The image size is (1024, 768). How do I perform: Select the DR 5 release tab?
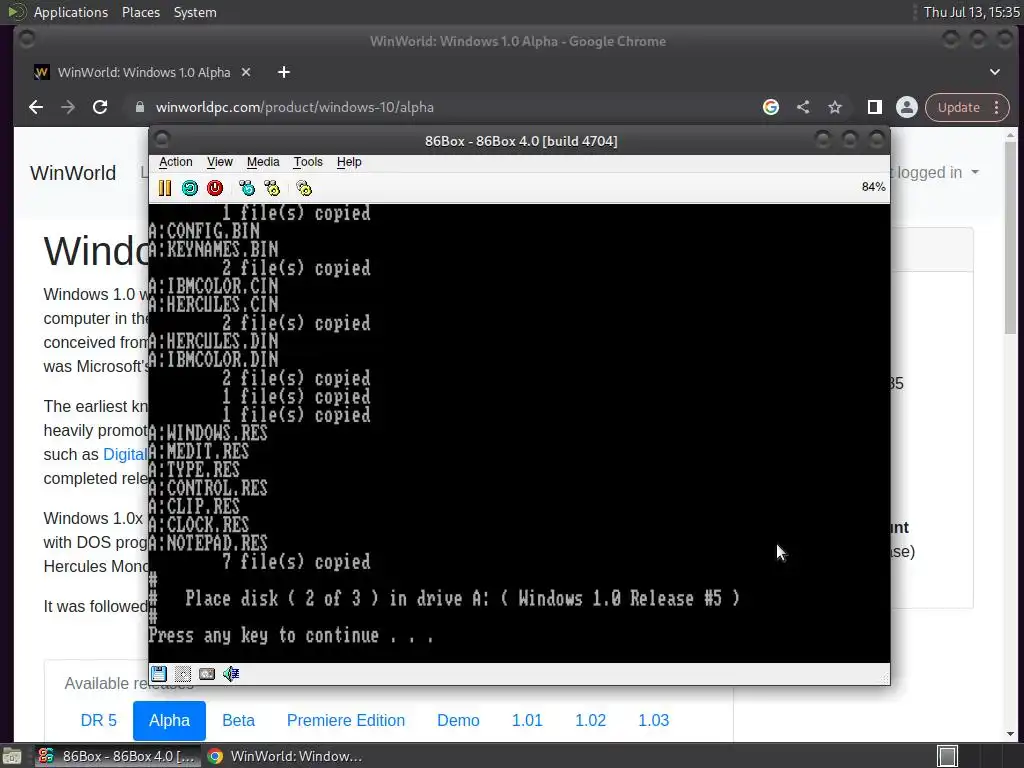coord(99,720)
